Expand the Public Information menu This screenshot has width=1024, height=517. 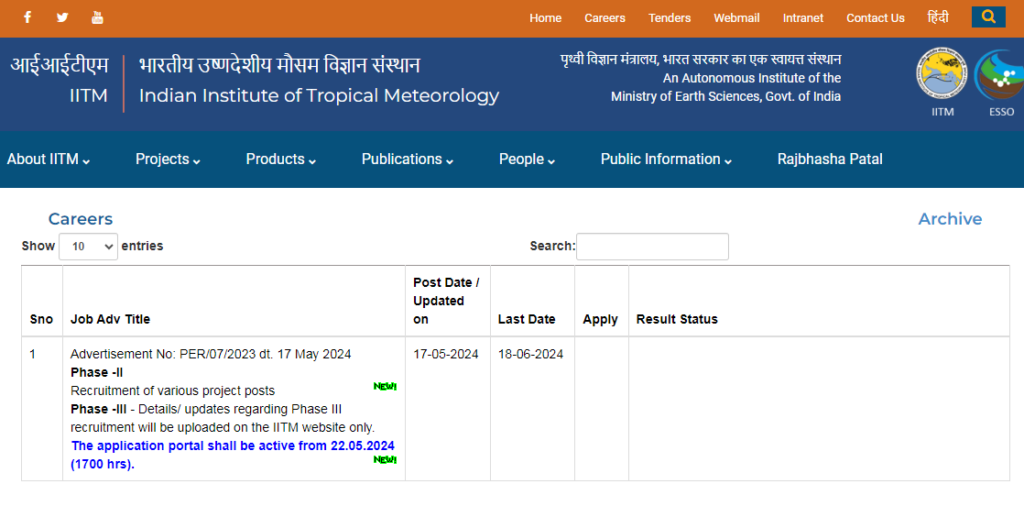tap(666, 159)
